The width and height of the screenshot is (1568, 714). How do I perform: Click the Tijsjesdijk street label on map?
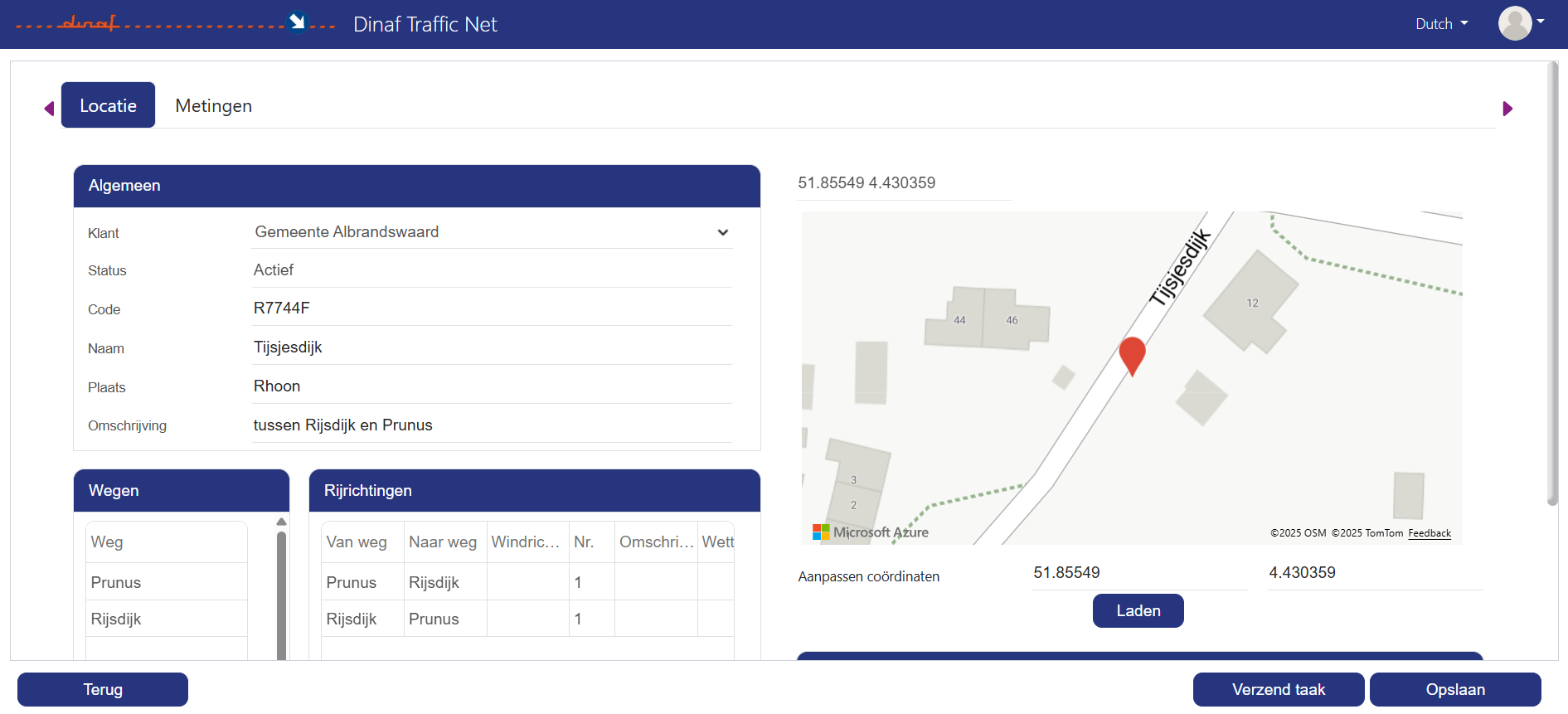[x=1181, y=267]
